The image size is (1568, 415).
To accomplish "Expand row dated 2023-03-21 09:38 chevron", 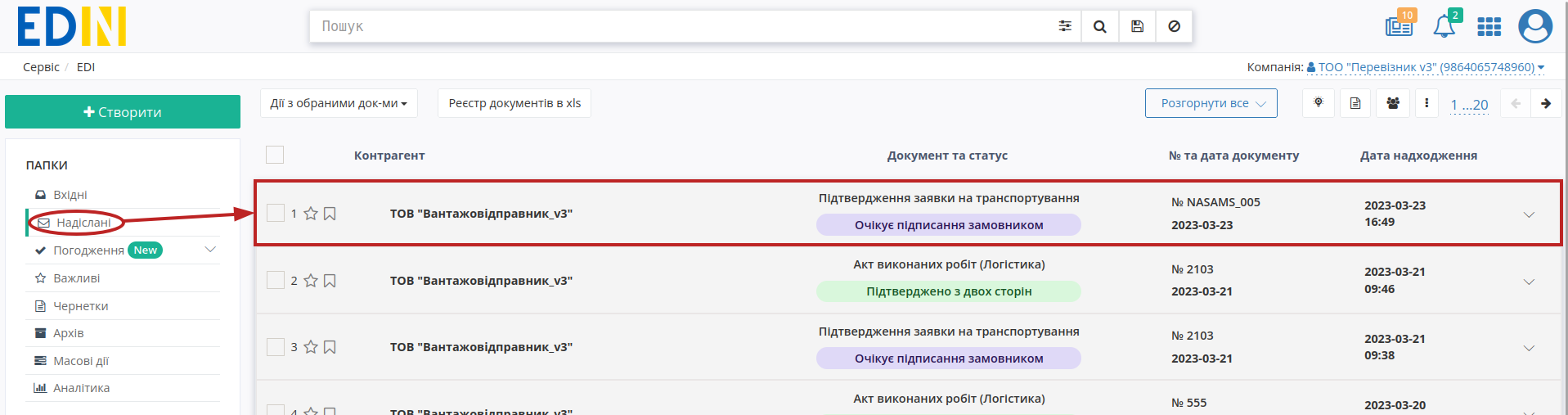I will pyautogui.click(x=1529, y=348).
